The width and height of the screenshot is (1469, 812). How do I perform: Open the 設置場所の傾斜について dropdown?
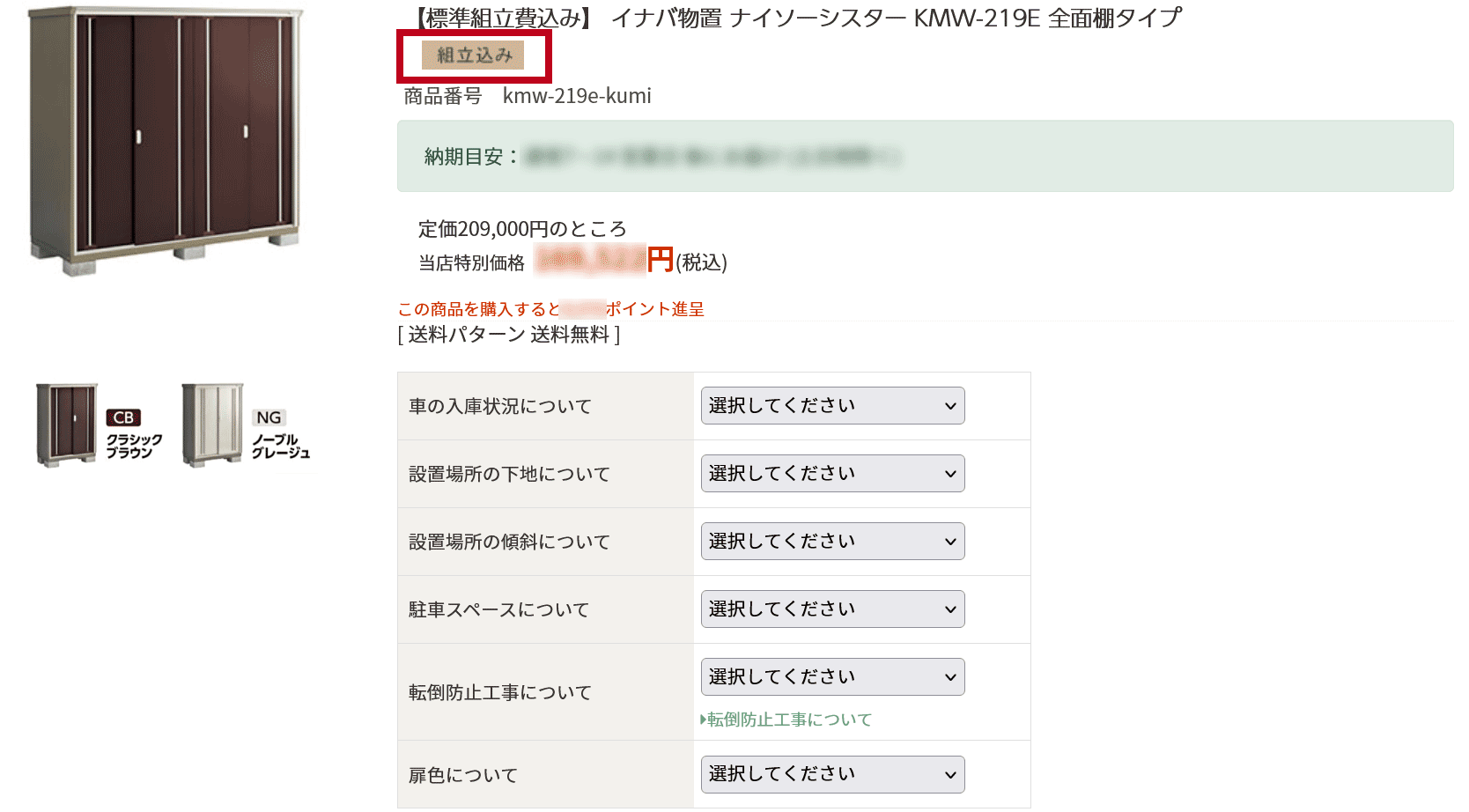(832, 542)
